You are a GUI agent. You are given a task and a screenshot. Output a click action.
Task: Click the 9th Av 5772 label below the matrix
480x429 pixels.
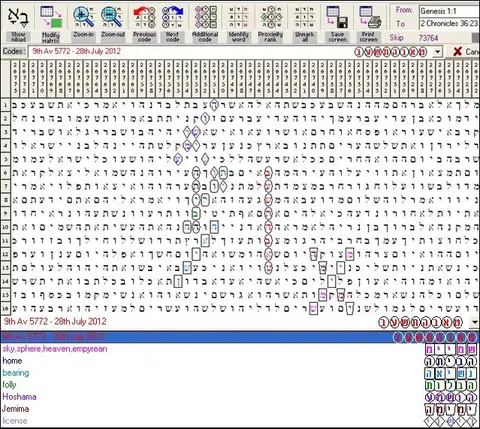55,322
